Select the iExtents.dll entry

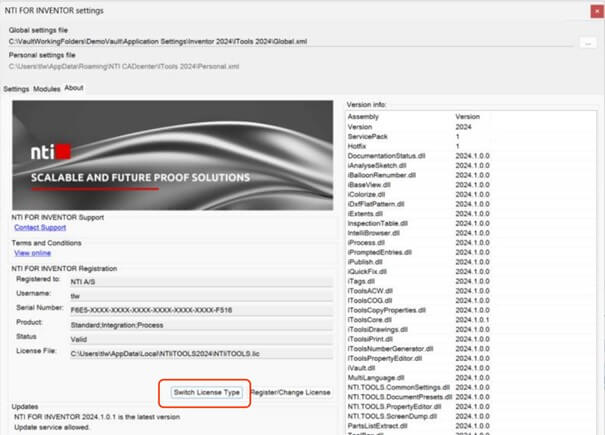471,214
